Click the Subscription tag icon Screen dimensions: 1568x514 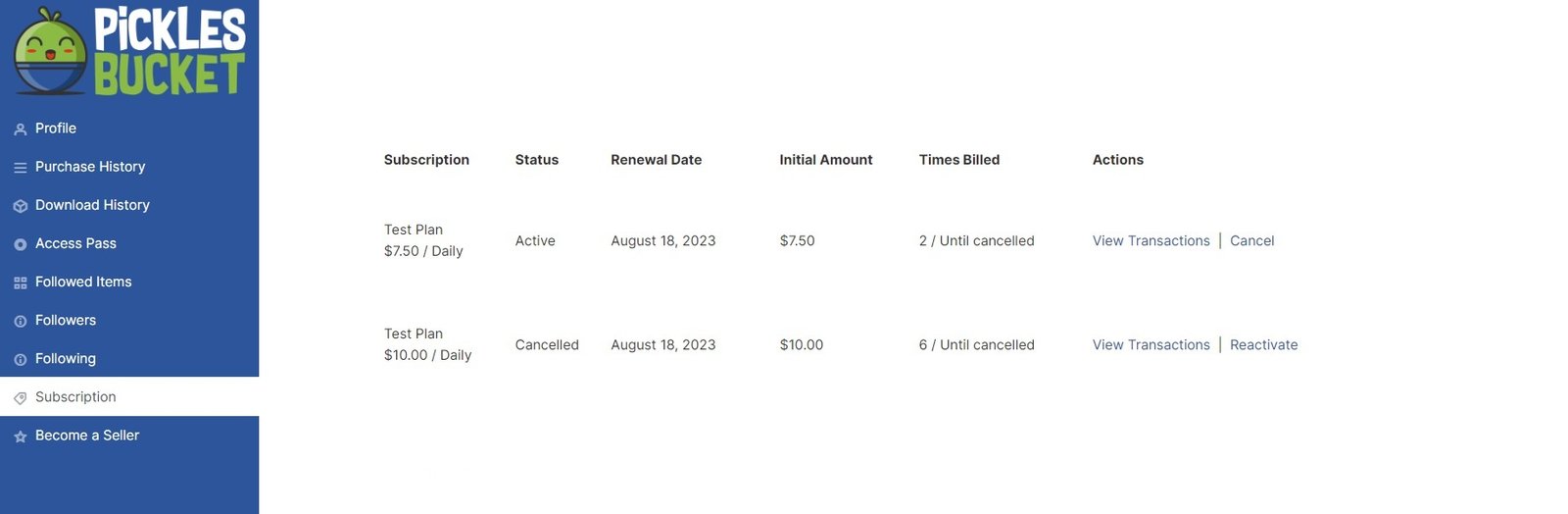(x=20, y=397)
